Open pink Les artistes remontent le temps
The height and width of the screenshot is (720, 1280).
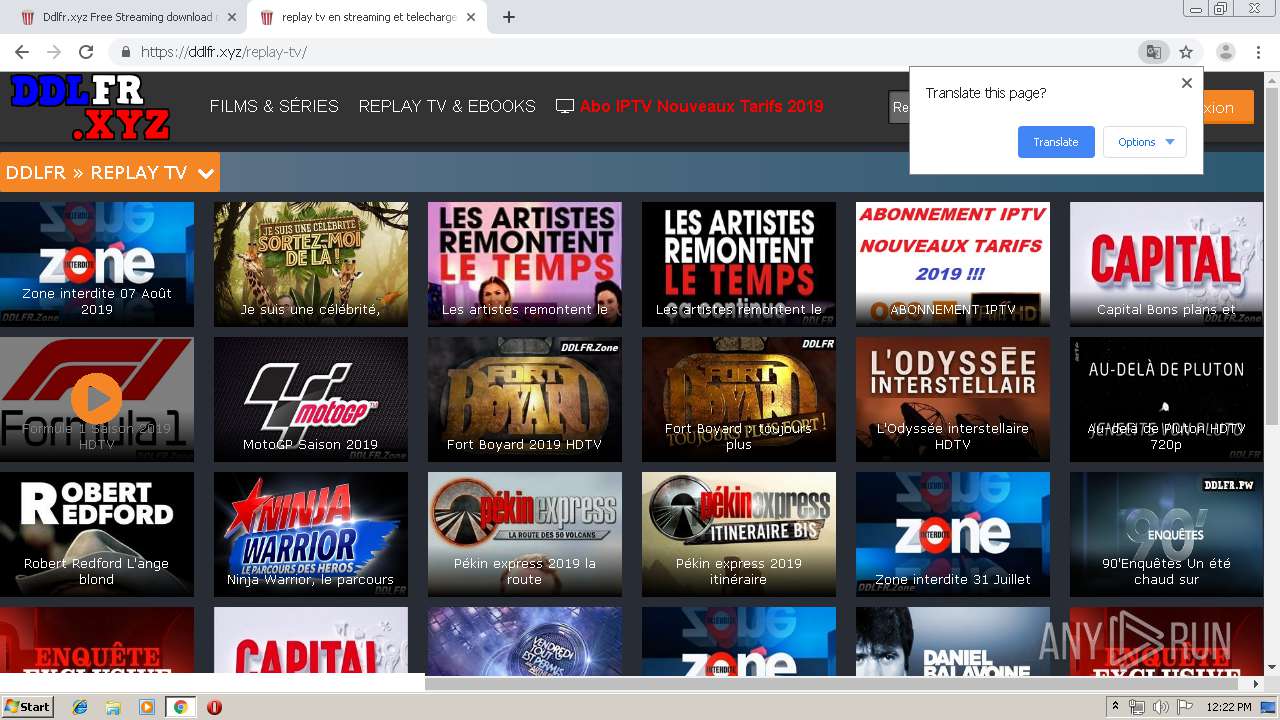click(x=525, y=264)
